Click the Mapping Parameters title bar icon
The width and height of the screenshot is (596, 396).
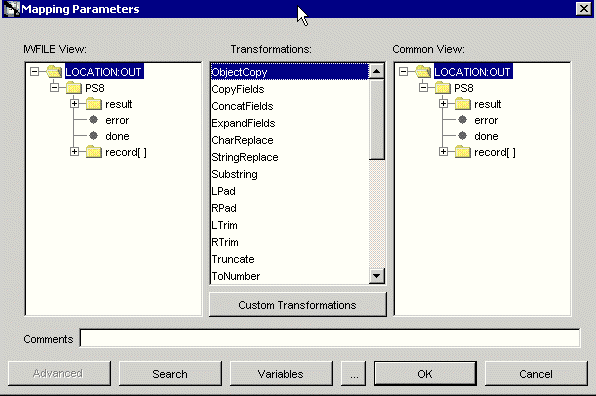click(x=11, y=9)
